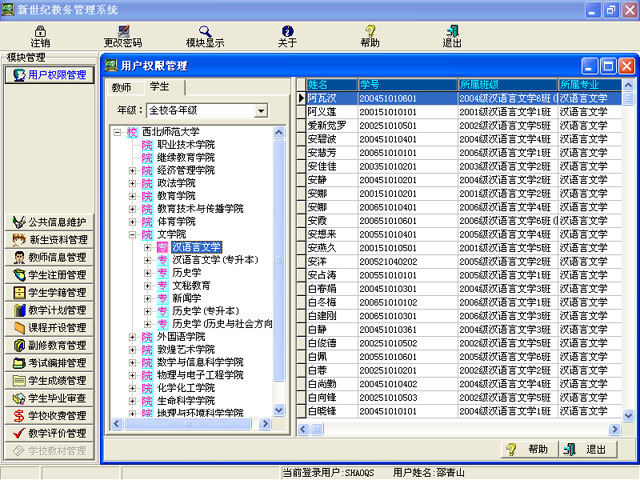640x480 pixels.
Task: Select 数学与信息科学学院 tree item
Action: click(200, 362)
